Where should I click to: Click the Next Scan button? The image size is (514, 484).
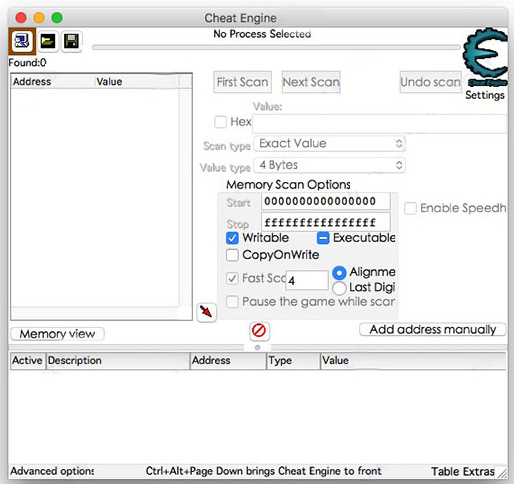click(311, 82)
